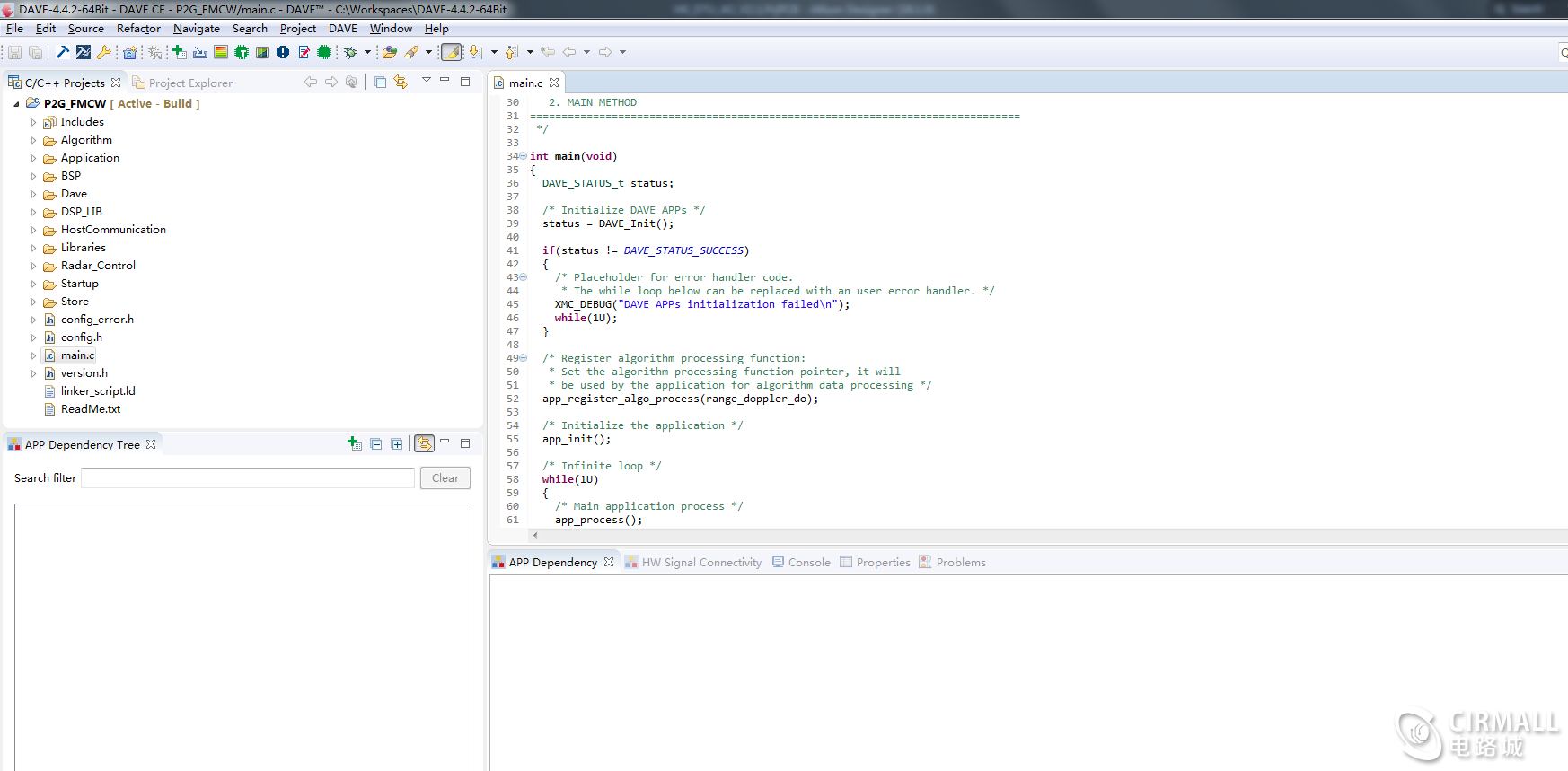The image size is (1568, 771).
Task: Switch to the HW Signal Connectivity tab
Action: tap(700, 563)
